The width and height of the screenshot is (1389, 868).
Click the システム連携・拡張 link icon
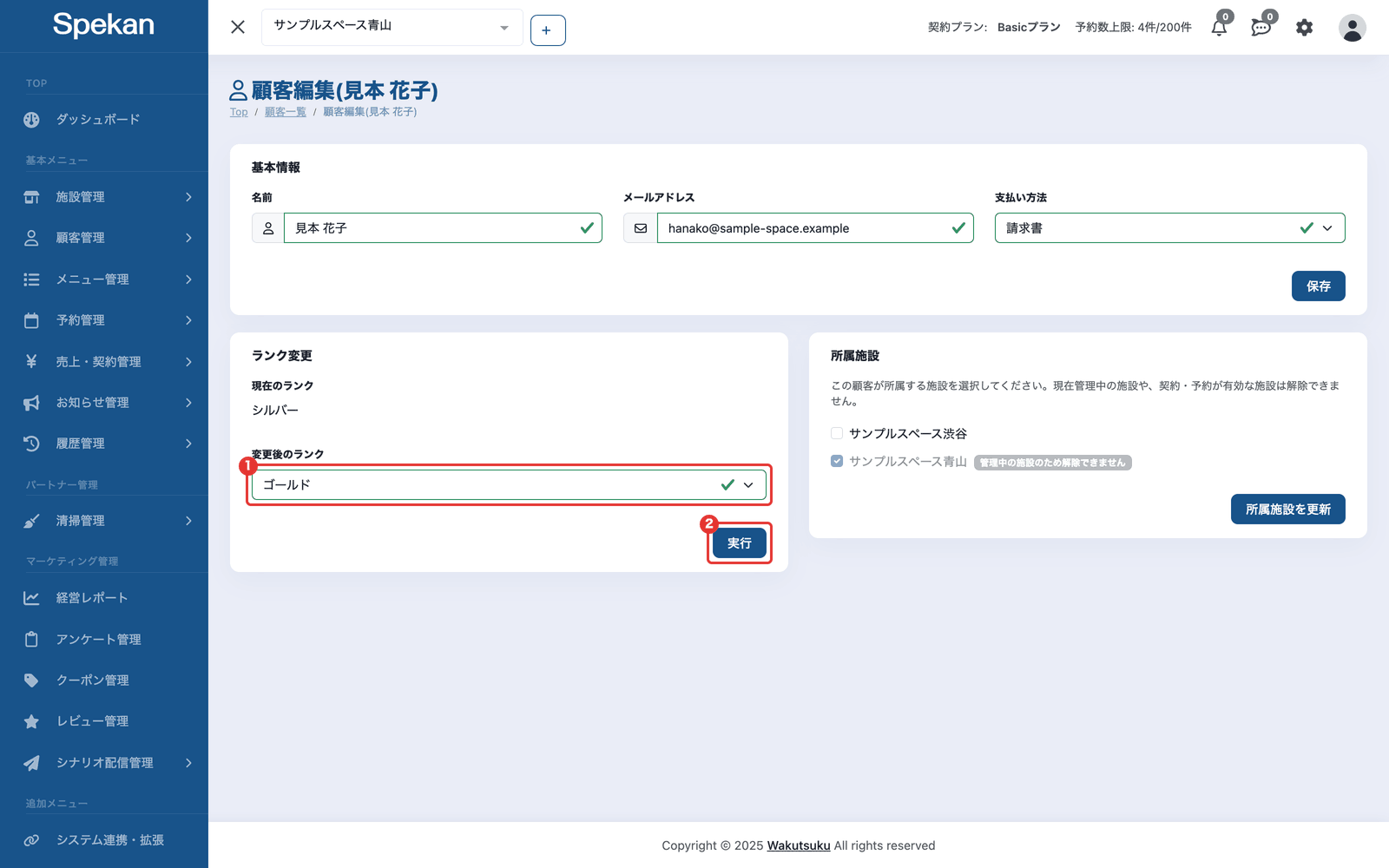(x=31, y=840)
